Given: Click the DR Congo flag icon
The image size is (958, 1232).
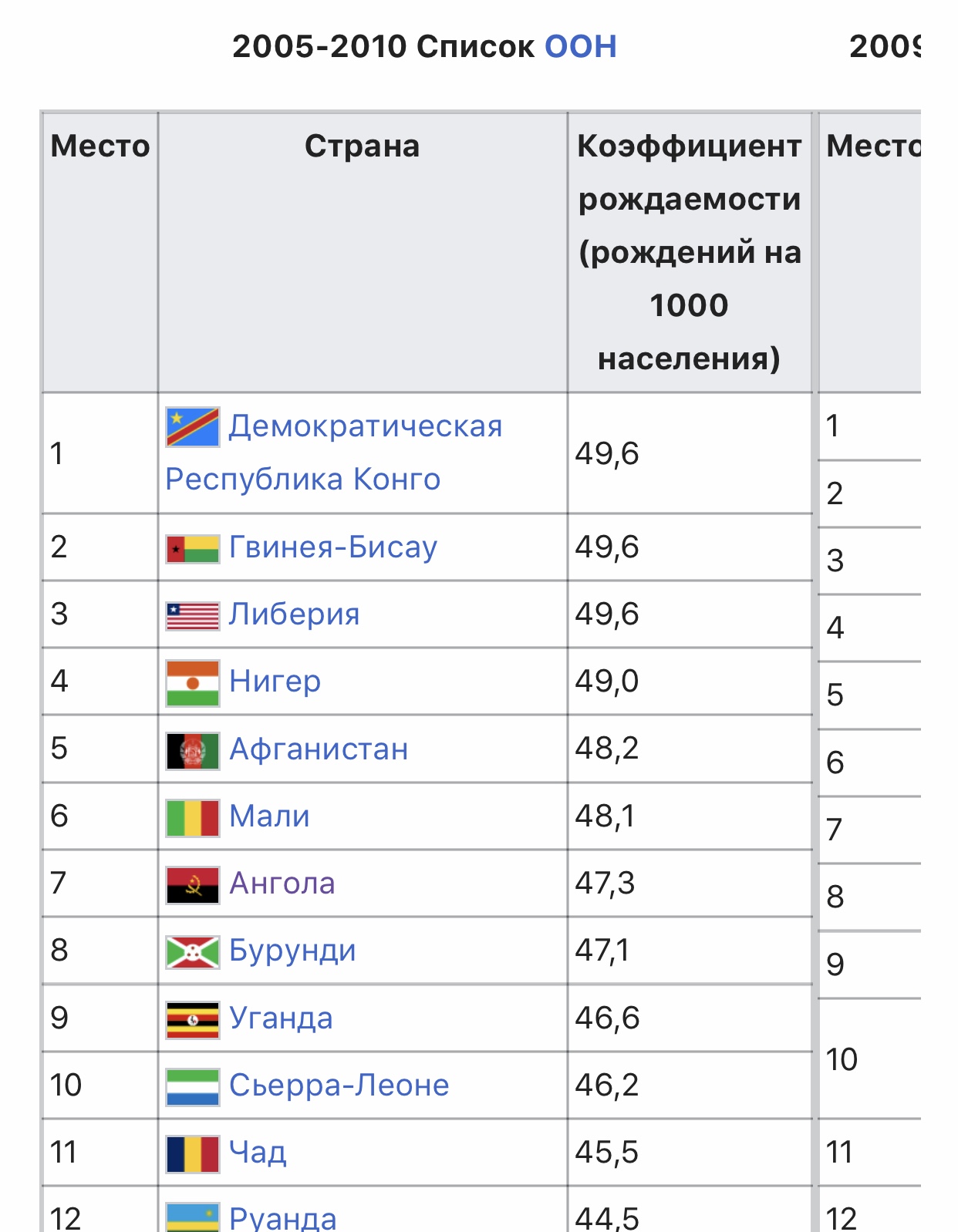Looking at the screenshot, I should click(x=193, y=427).
